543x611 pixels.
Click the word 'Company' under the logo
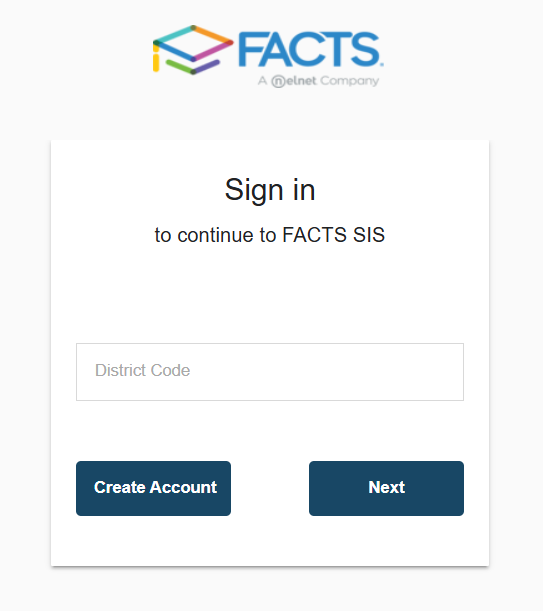click(350, 81)
